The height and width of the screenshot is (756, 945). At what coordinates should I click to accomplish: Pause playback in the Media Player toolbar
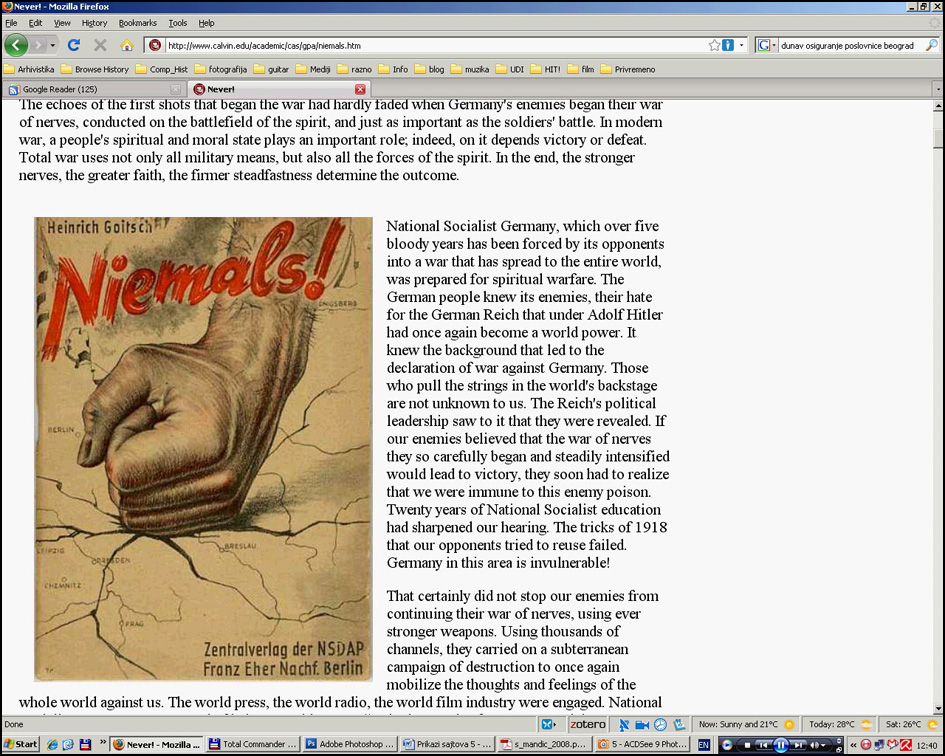[780, 744]
